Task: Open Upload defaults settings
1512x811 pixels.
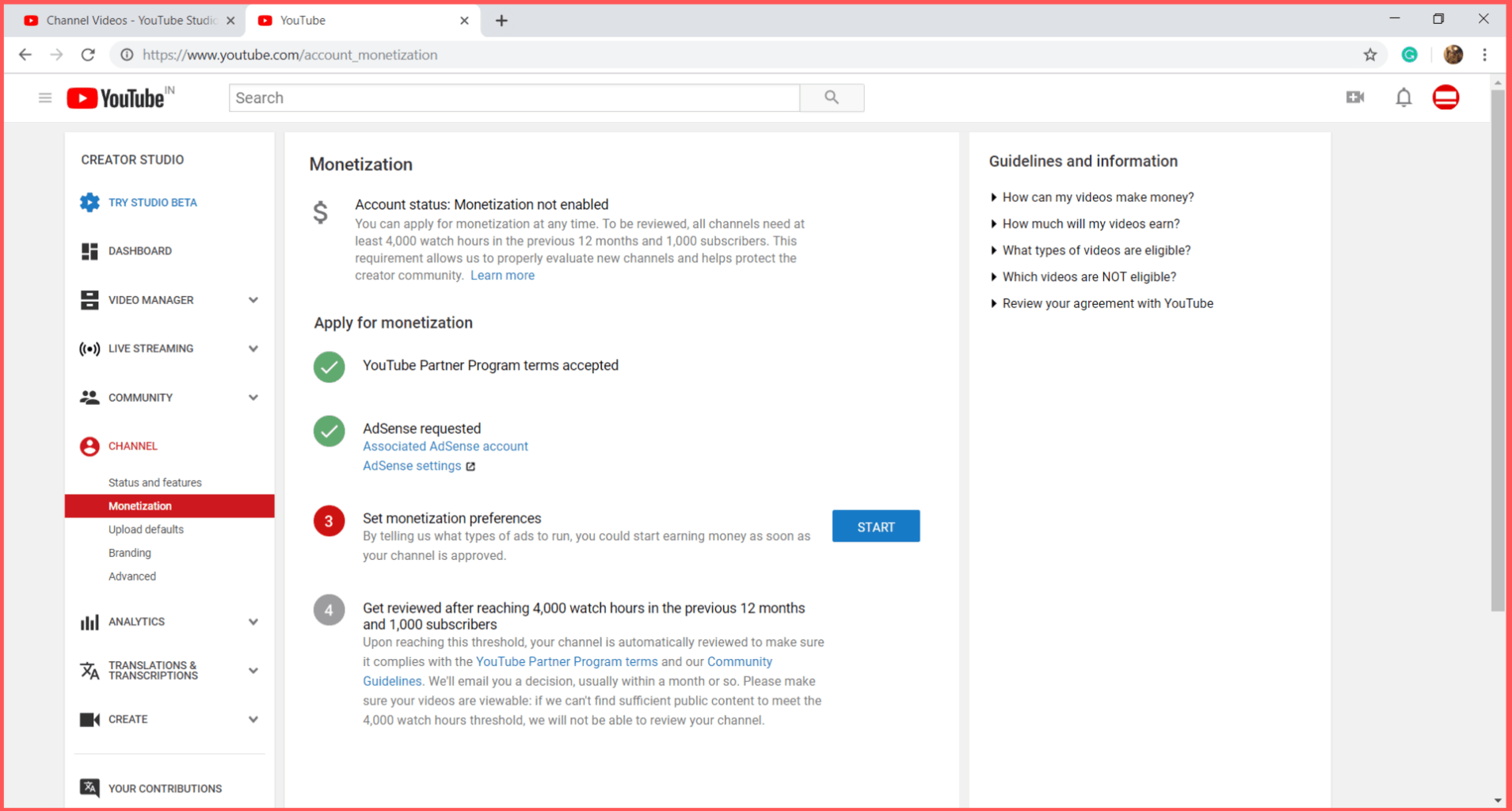Action: (146, 529)
